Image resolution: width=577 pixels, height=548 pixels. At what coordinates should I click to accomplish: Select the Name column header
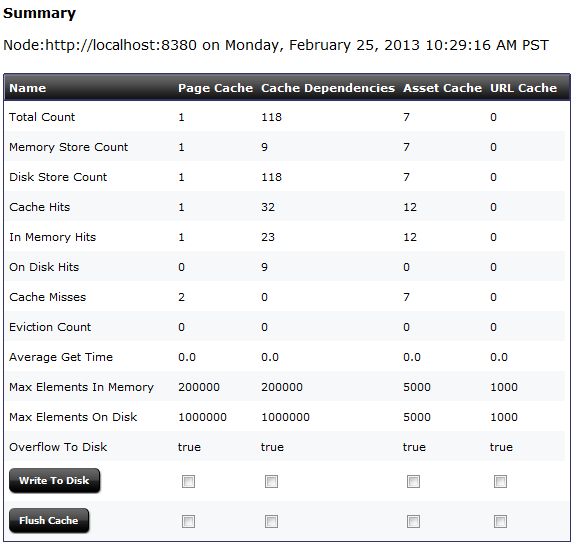coord(28,88)
